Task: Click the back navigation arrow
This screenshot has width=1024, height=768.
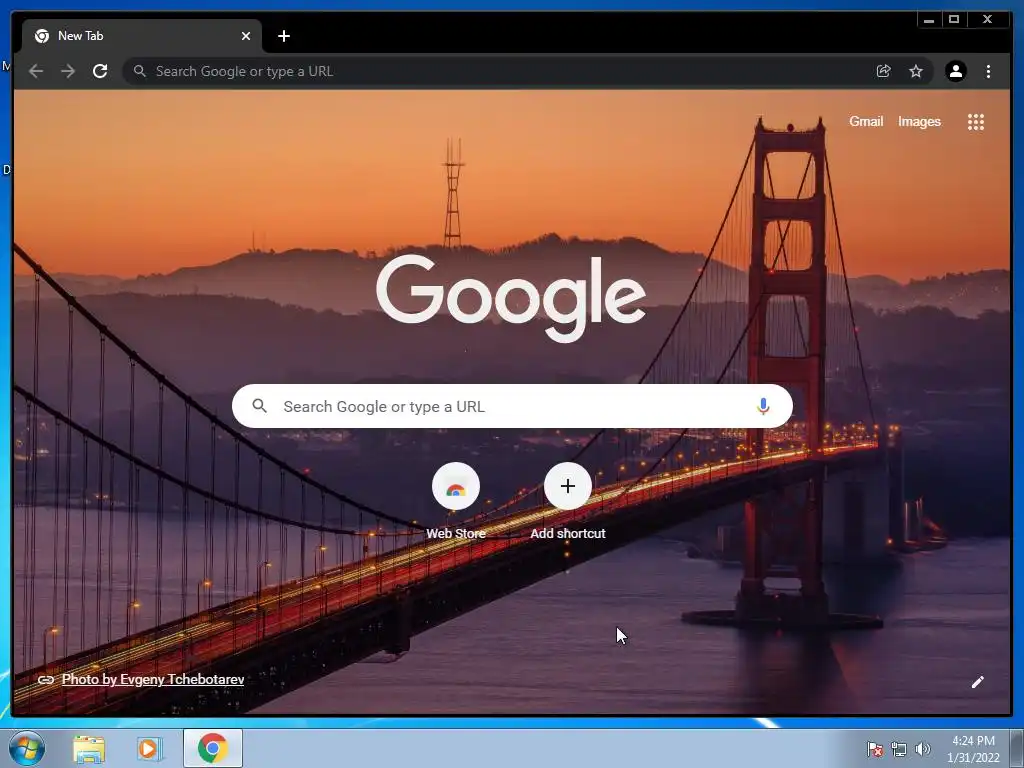Action: tap(36, 71)
